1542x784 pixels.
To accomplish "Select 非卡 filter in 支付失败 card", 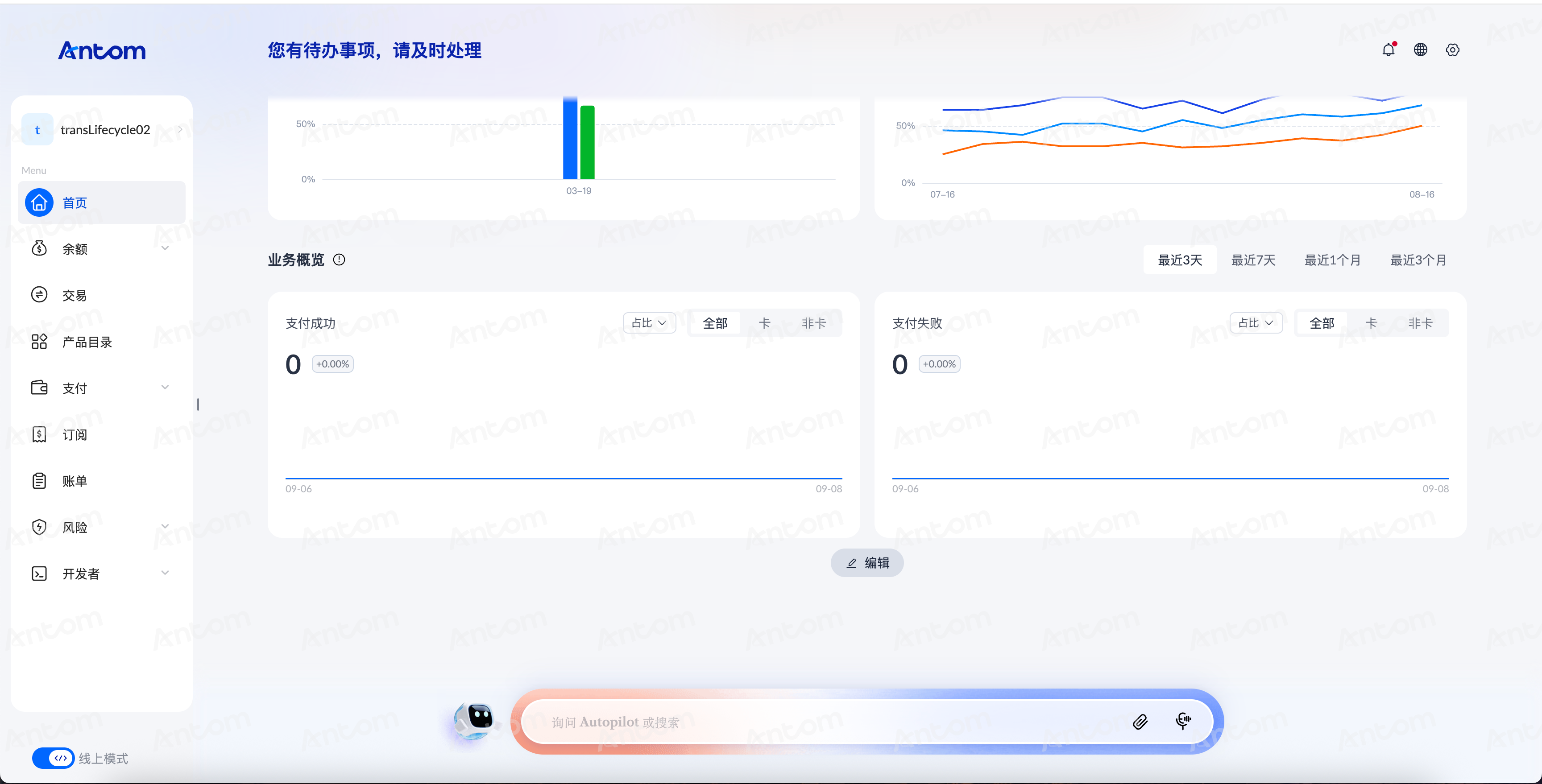I will tap(1420, 323).
